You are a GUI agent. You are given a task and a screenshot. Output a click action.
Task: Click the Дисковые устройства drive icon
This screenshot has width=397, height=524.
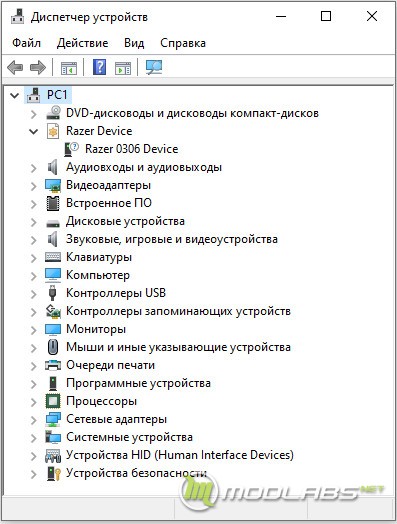pos(53,223)
